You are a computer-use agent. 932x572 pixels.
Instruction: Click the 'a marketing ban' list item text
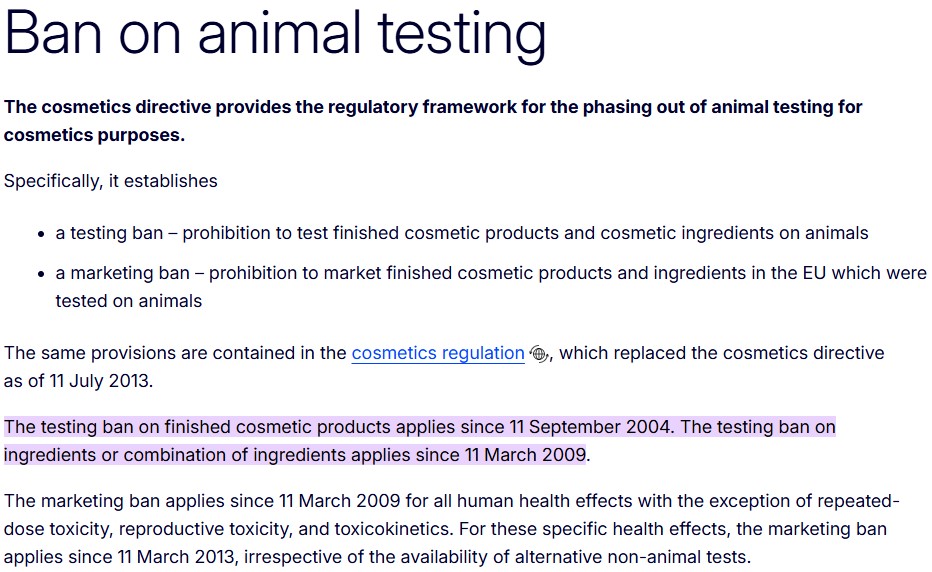tap(491, 287)
